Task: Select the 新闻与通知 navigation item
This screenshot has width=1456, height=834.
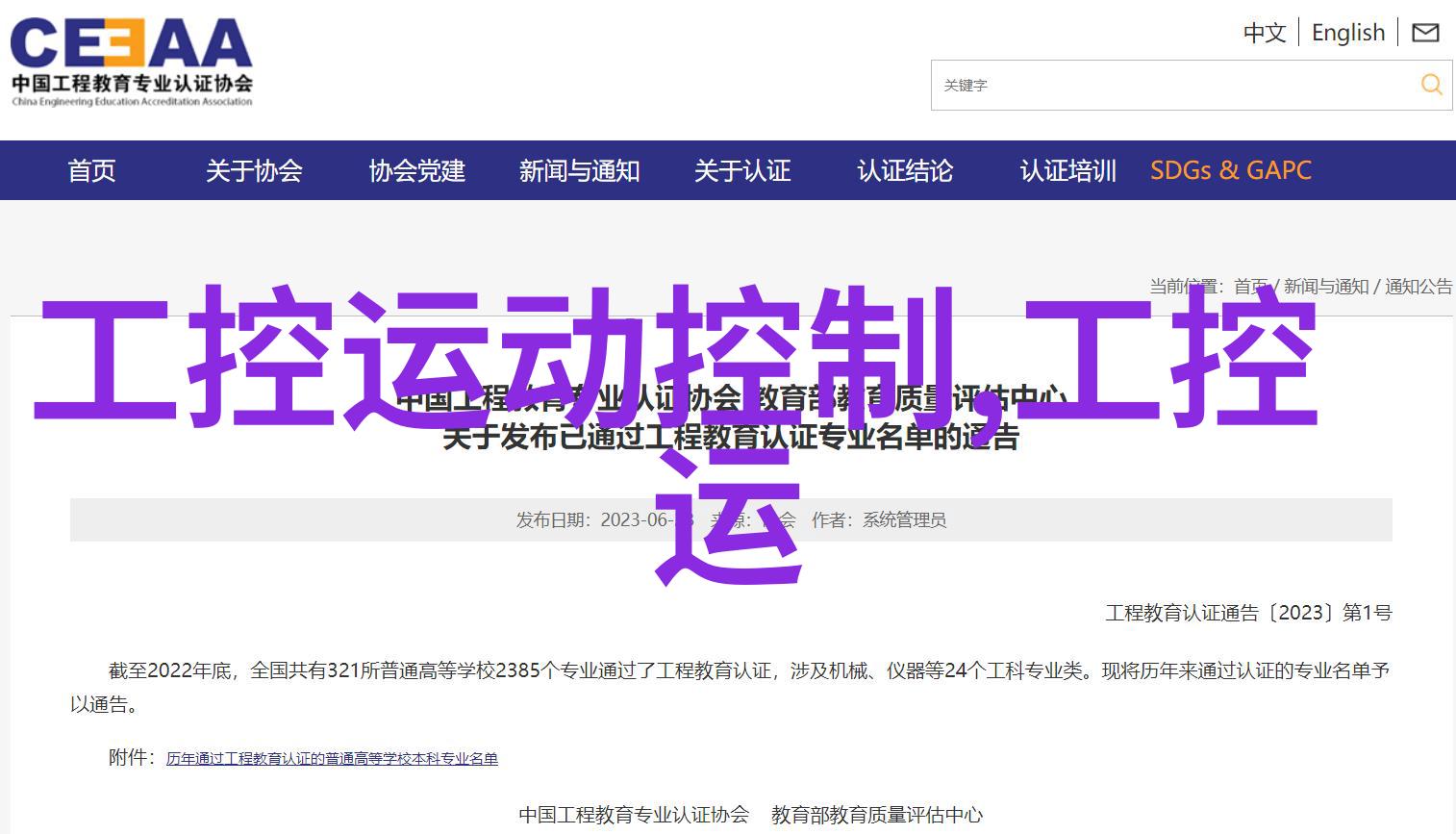Action: pos(579,171)
